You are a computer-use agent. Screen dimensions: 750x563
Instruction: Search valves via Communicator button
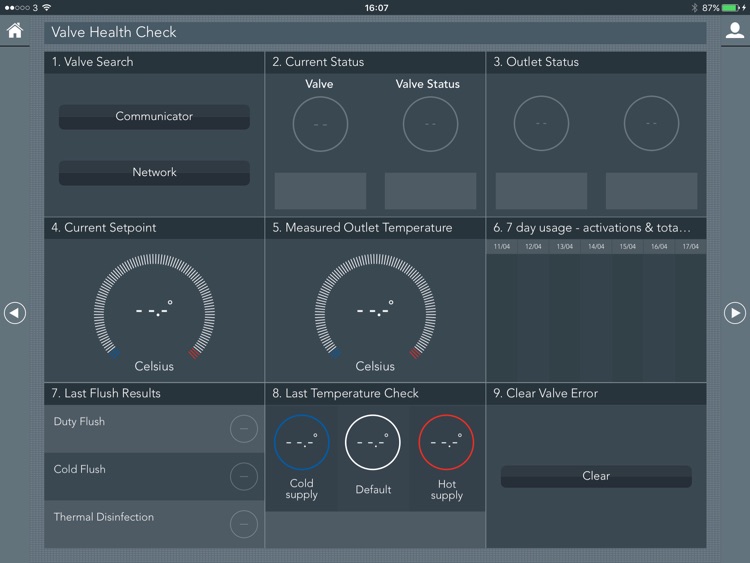(154, 116)
